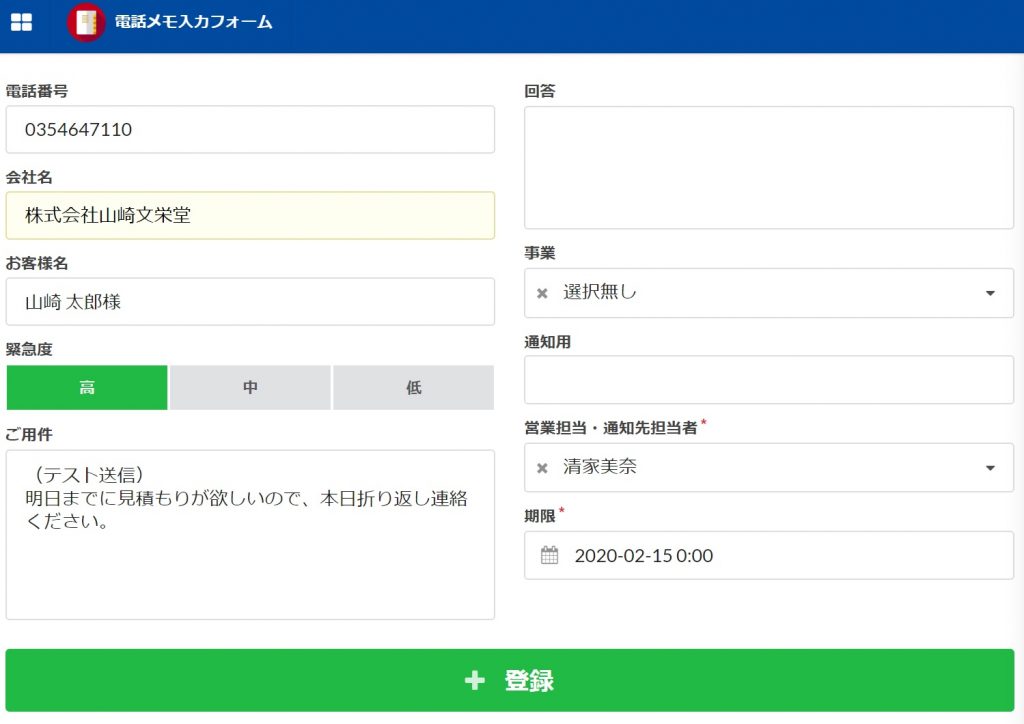Clear 清家美奈 selection with the x icon

coord(542,468)
